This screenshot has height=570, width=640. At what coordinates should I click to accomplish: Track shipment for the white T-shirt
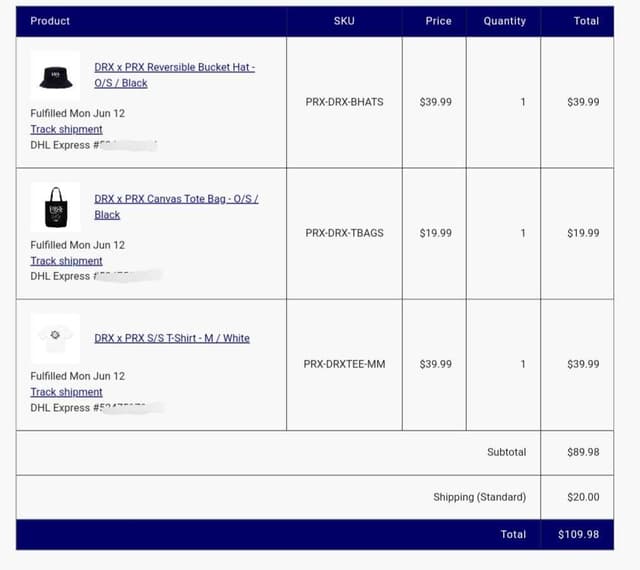(66, 392)
